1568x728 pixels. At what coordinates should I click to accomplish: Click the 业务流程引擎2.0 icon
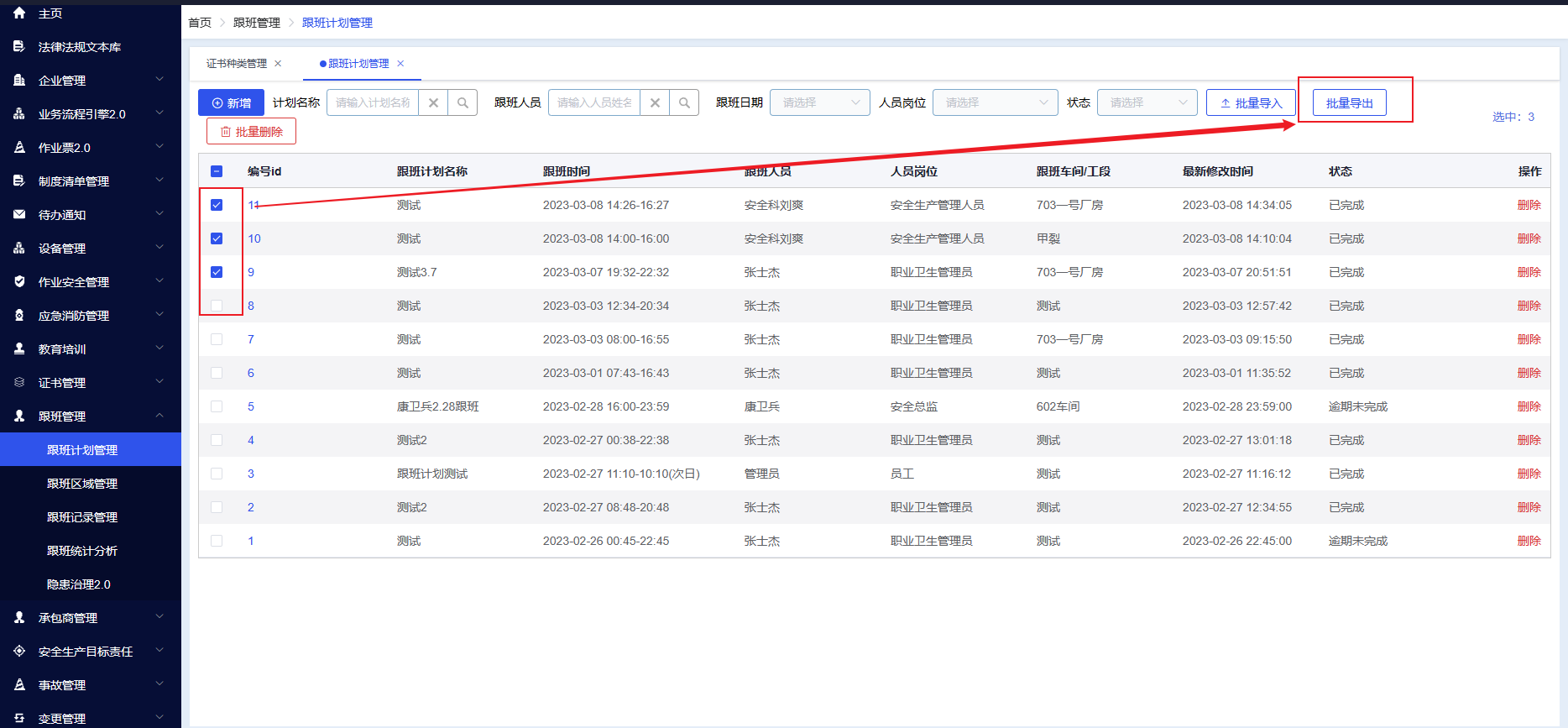[19, 114]
